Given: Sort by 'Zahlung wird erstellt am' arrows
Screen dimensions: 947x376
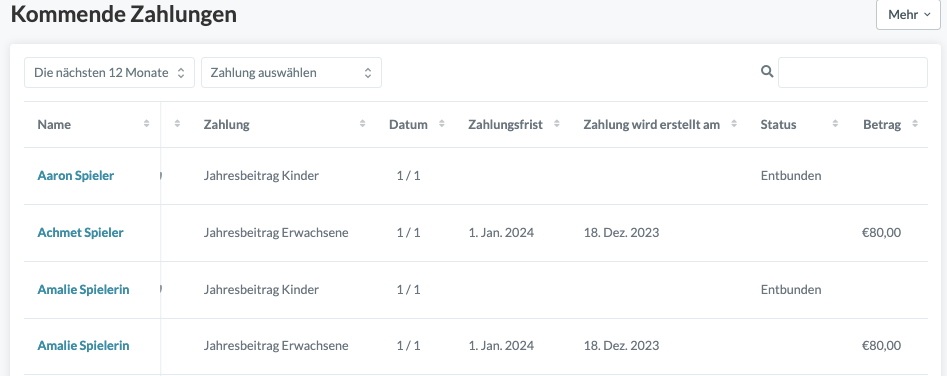Looking at the screenshot, I should [x=734, y=124].
